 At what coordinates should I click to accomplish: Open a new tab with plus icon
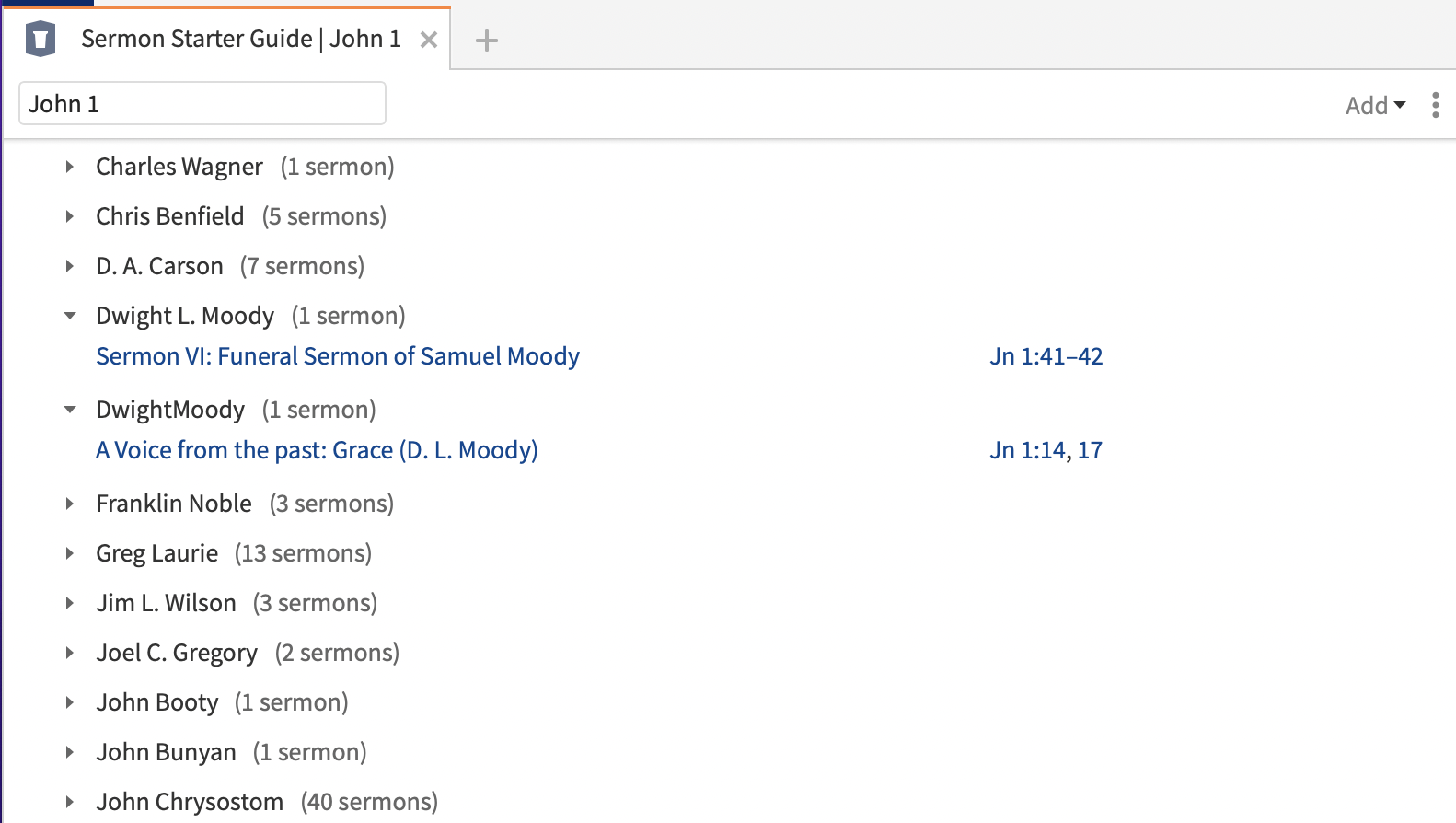click(486, 41)
